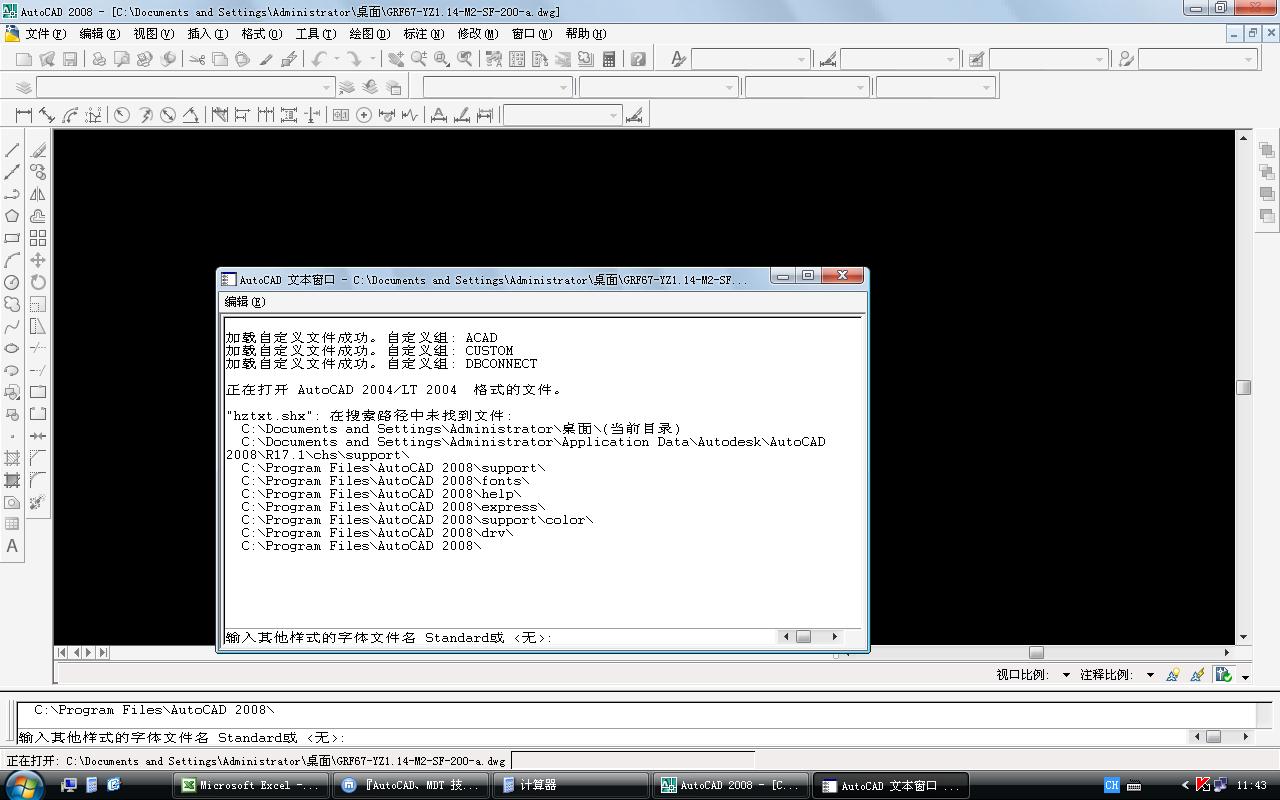Select the Mirror tool
Screen dimensions: 1280x800
38,194
